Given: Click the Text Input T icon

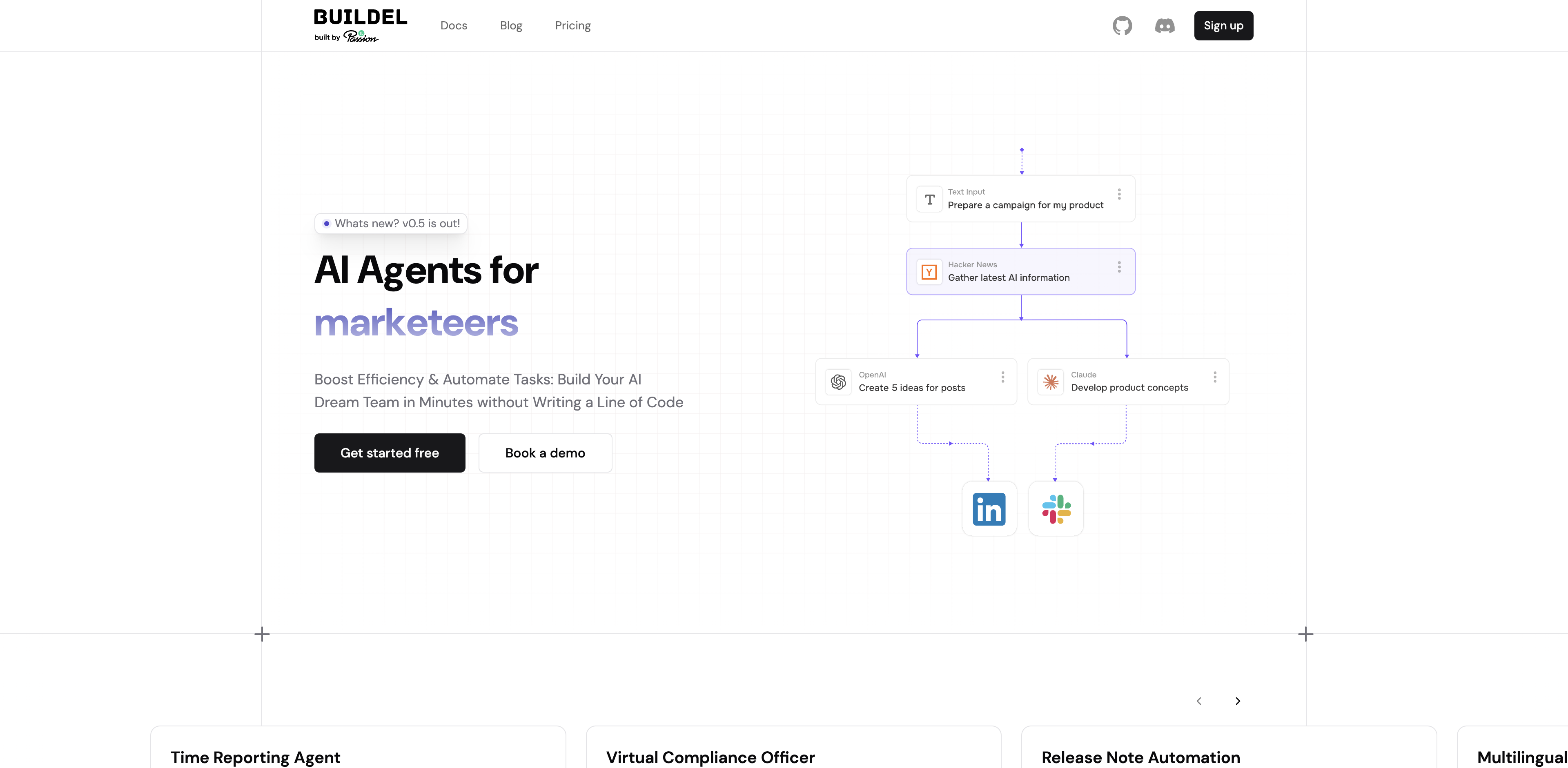Looking at the screenshot, I should [x=929, y=199].
